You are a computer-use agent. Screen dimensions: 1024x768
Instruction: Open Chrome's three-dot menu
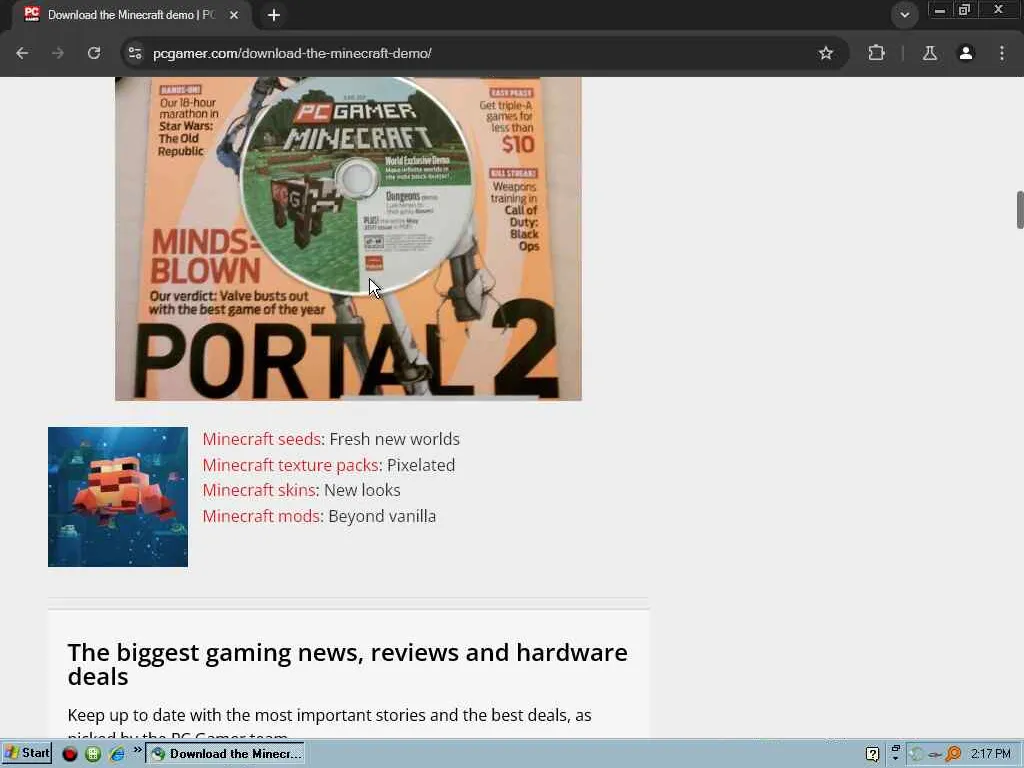(1002, 53)
